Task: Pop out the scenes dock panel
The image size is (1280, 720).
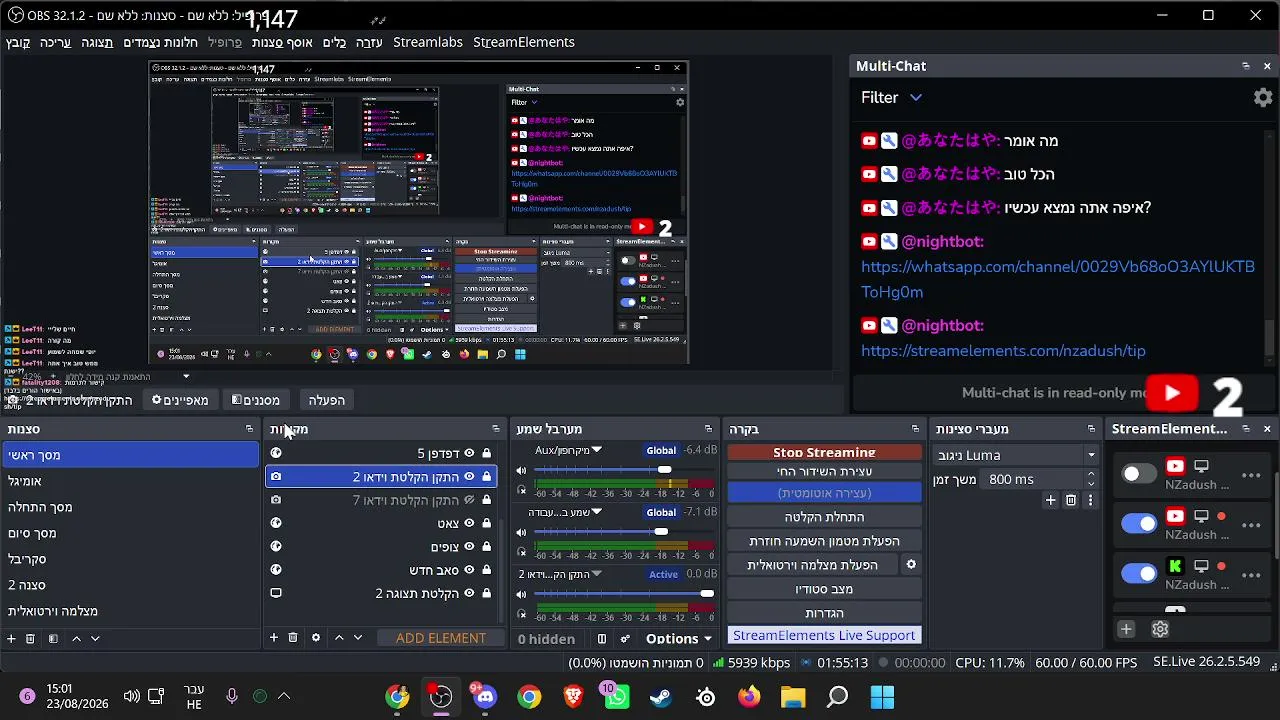Action: point(250,429)
